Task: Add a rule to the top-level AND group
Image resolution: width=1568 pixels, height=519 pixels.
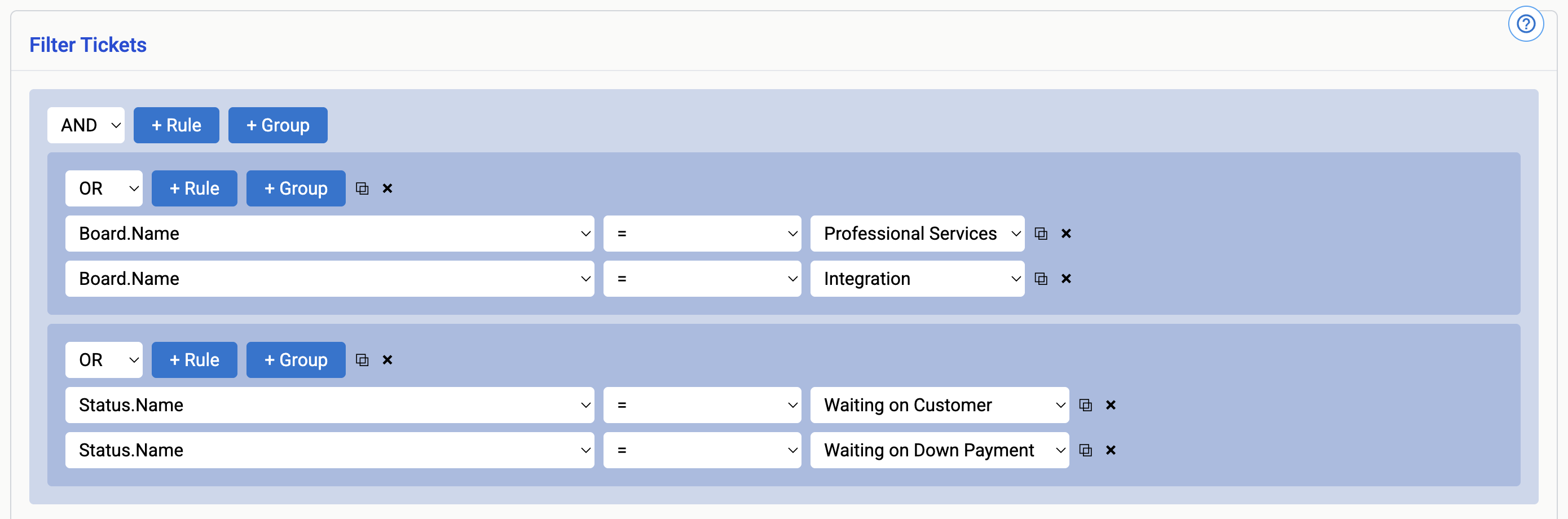Action: 177,125
